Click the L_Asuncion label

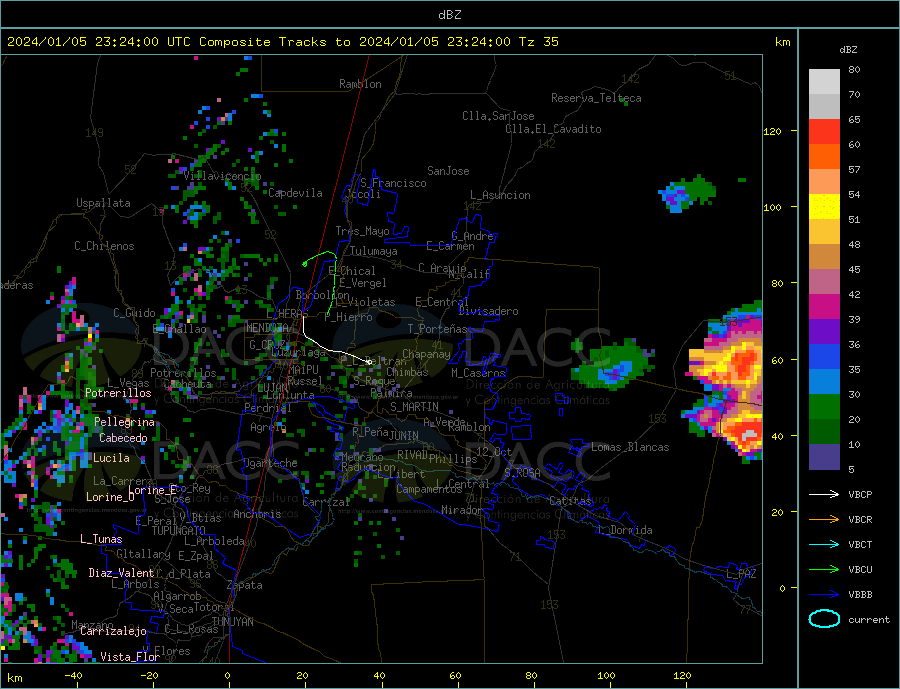tap(500, 195)
